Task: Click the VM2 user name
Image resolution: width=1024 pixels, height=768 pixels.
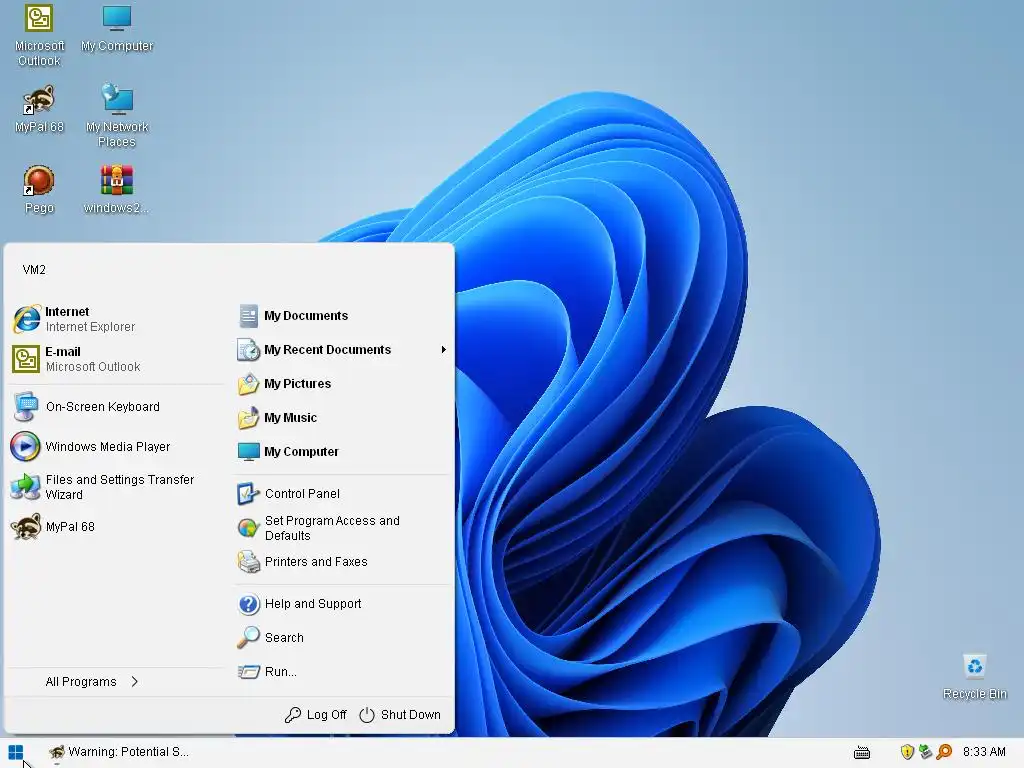Action: pos(34,270)
